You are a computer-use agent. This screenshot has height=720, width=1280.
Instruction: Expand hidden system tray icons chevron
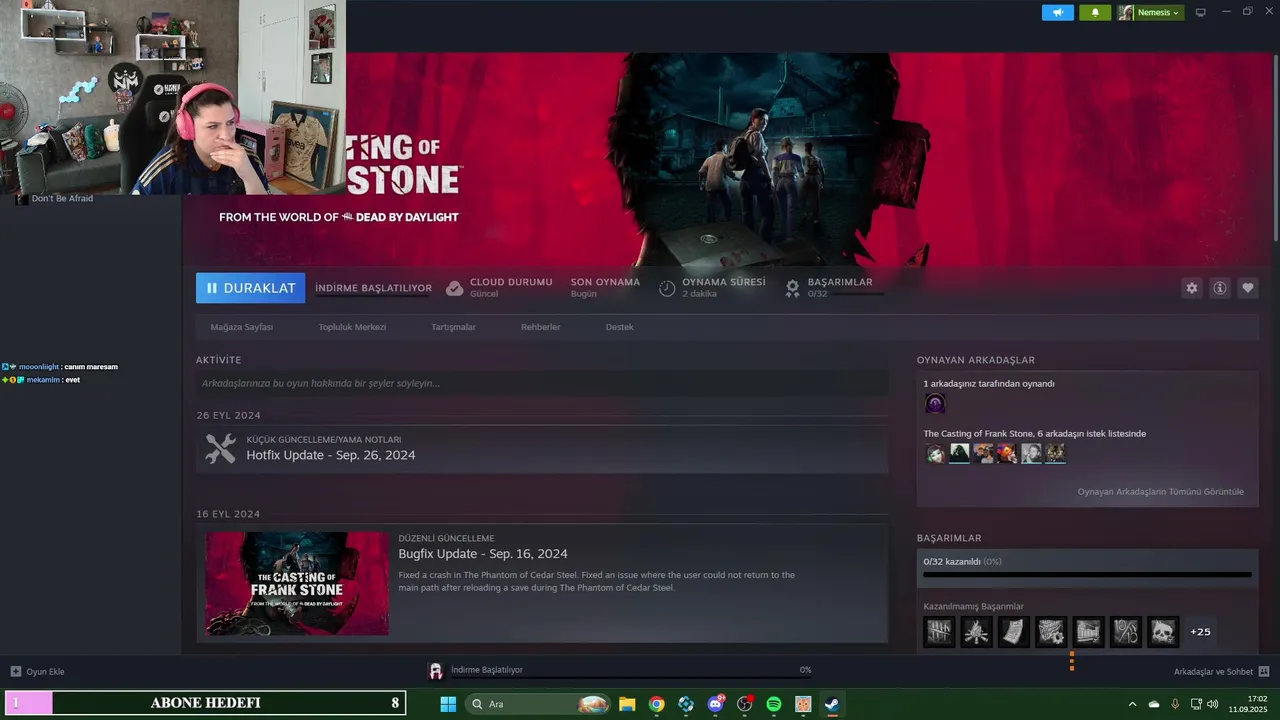point(1132,704)
